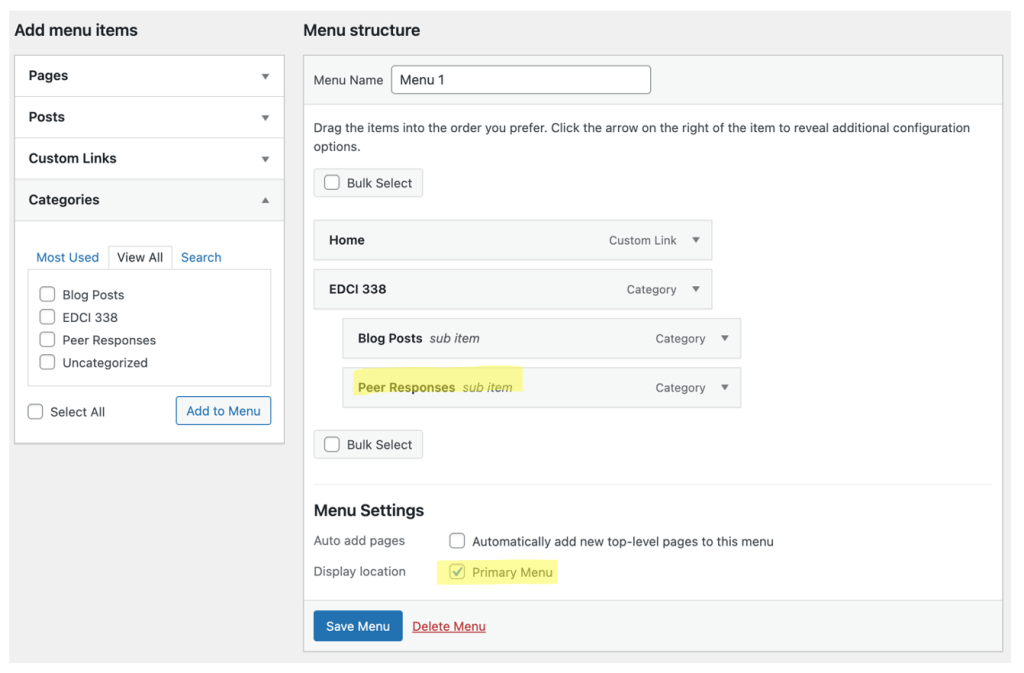Open options arrow for Blog Posts sub item
The image size is (1024, 673).
pyautogui.click(x=725, y=339)
